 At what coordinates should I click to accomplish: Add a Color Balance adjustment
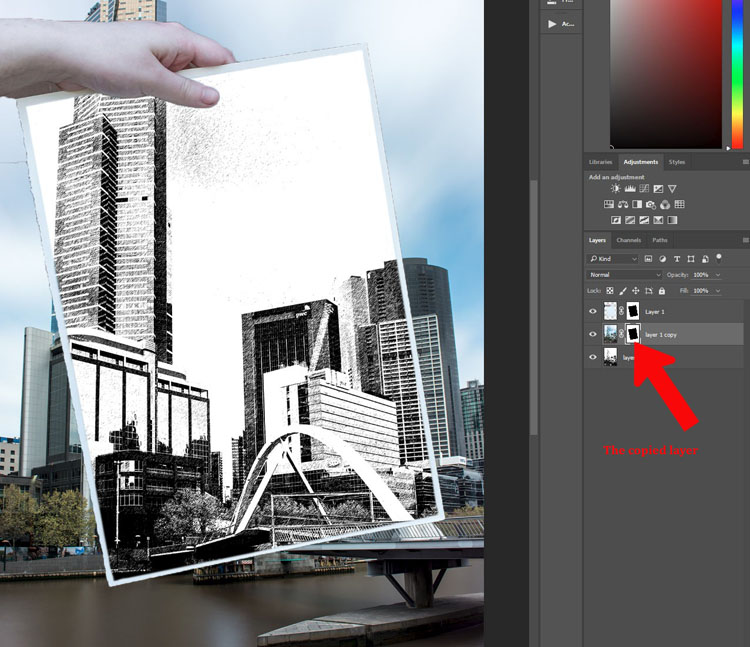tap(623, 204)
